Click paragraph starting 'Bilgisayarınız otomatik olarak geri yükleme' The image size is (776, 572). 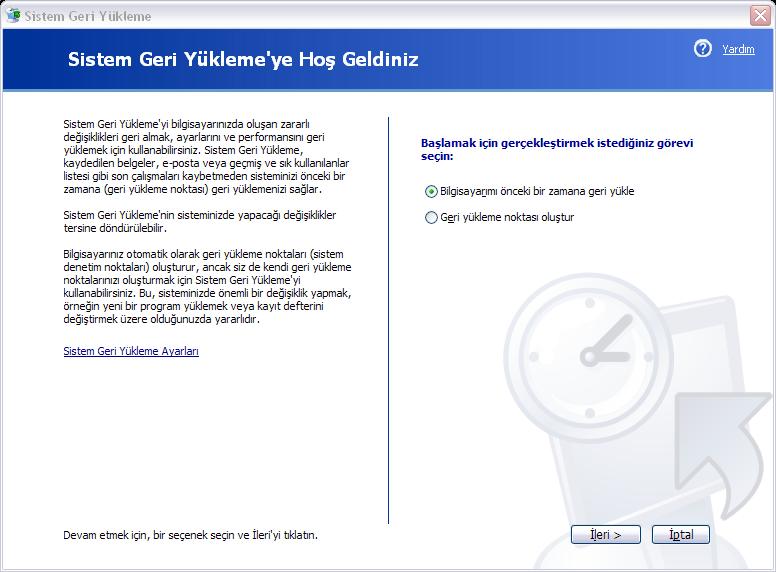(x=207, y=286)
